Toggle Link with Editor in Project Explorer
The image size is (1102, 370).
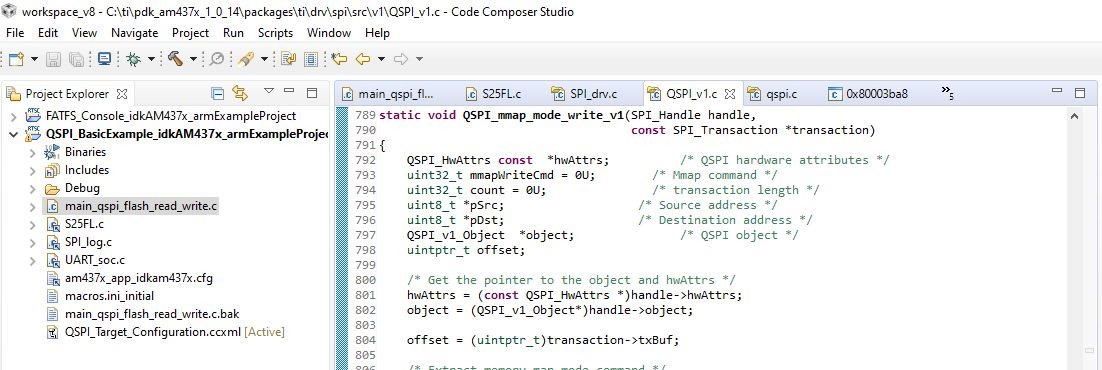pyautogui.click(x=240, y=93)
